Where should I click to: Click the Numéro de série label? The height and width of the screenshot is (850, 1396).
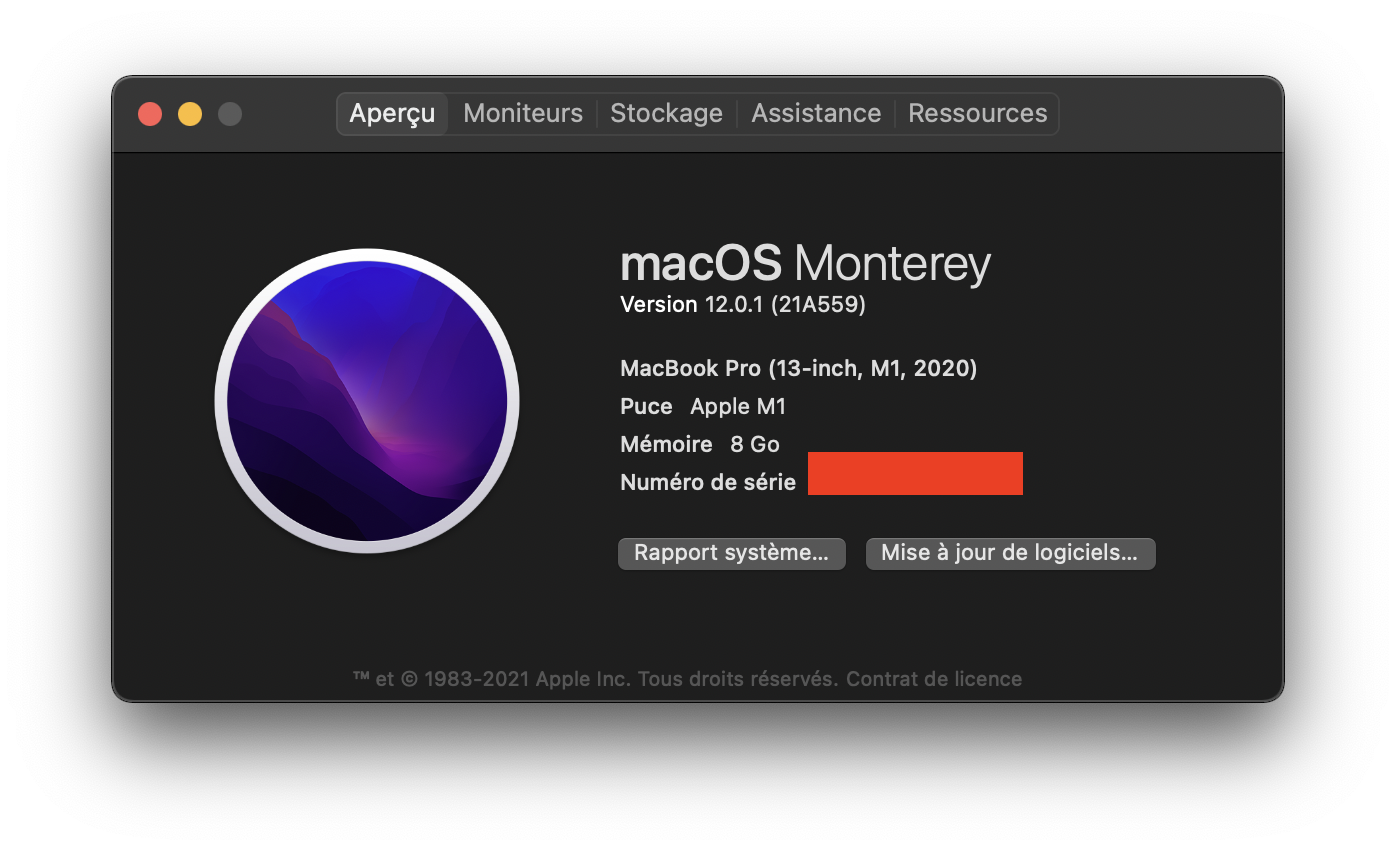coord(708,482)
